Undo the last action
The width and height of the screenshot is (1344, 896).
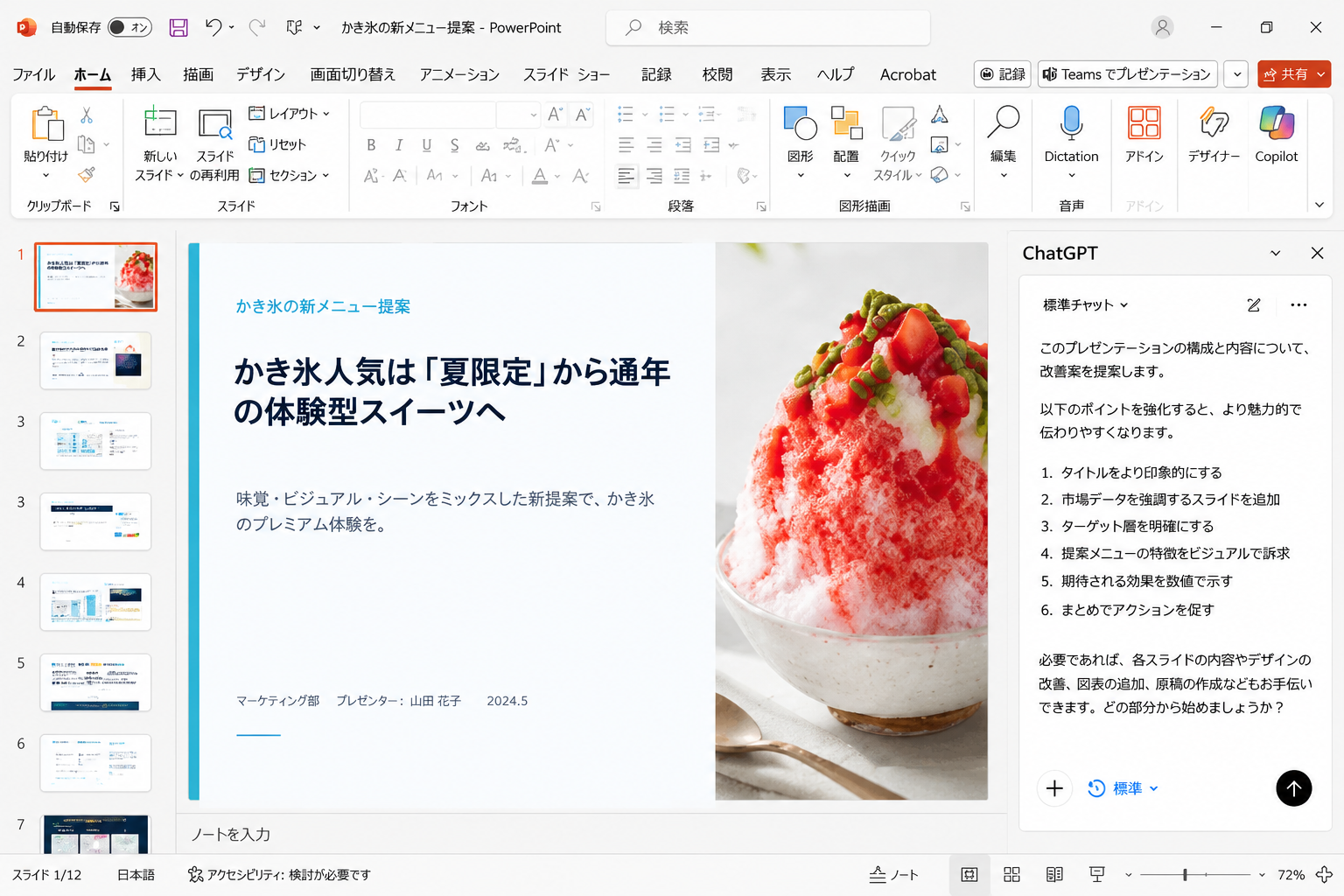(213, 28)
